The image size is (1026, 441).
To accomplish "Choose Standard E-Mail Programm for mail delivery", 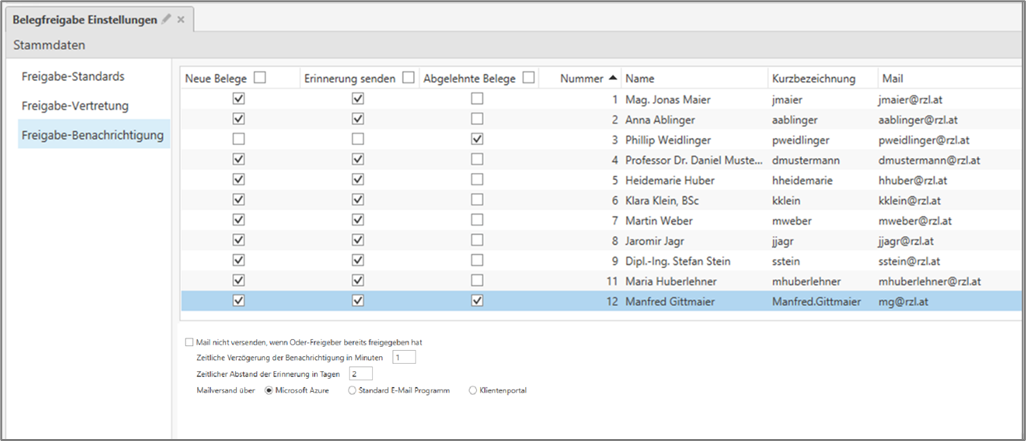I will click(x=350, y=390).
